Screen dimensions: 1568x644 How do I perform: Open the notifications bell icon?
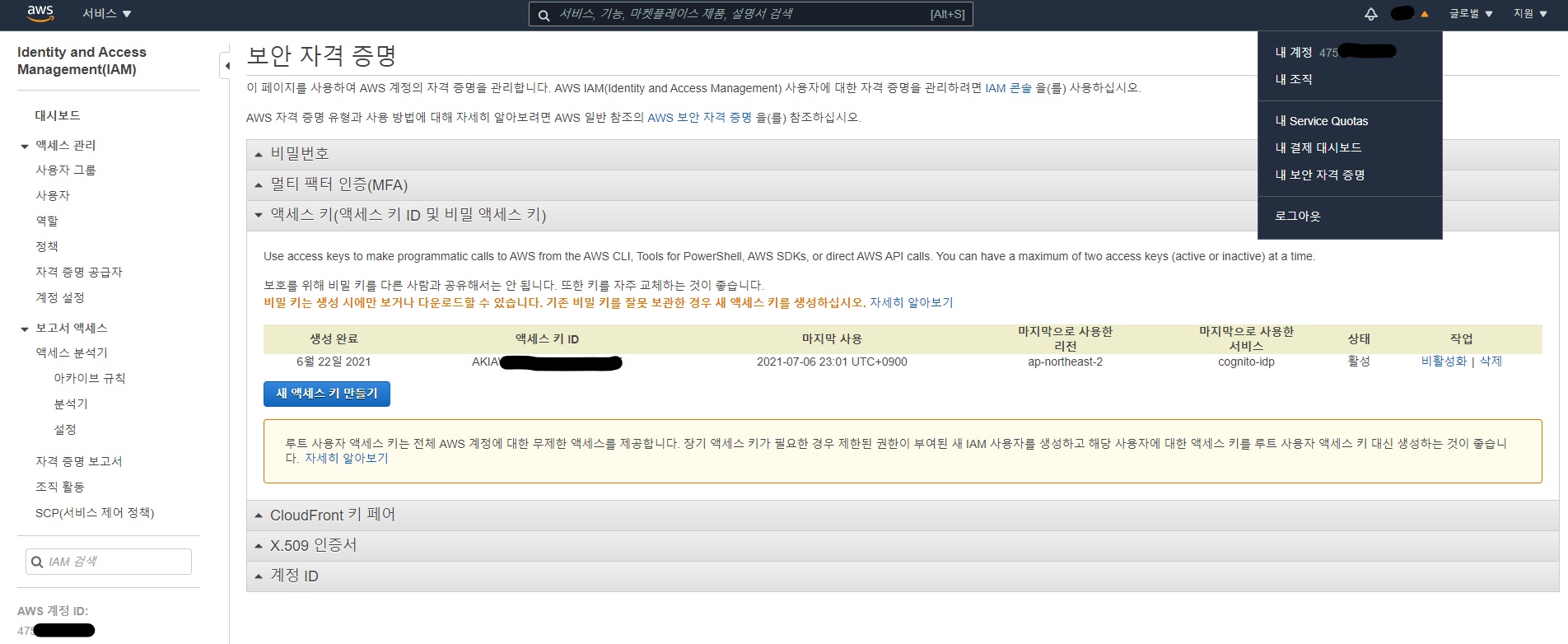[1371, 14]
